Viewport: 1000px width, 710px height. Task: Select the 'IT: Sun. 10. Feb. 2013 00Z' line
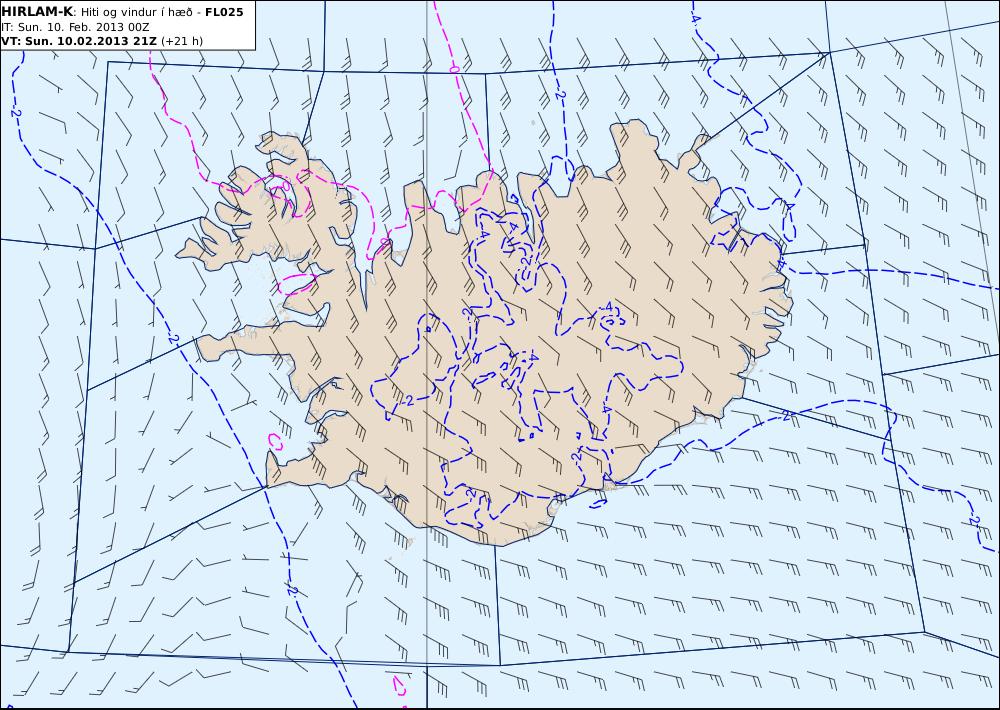point(75,27)
